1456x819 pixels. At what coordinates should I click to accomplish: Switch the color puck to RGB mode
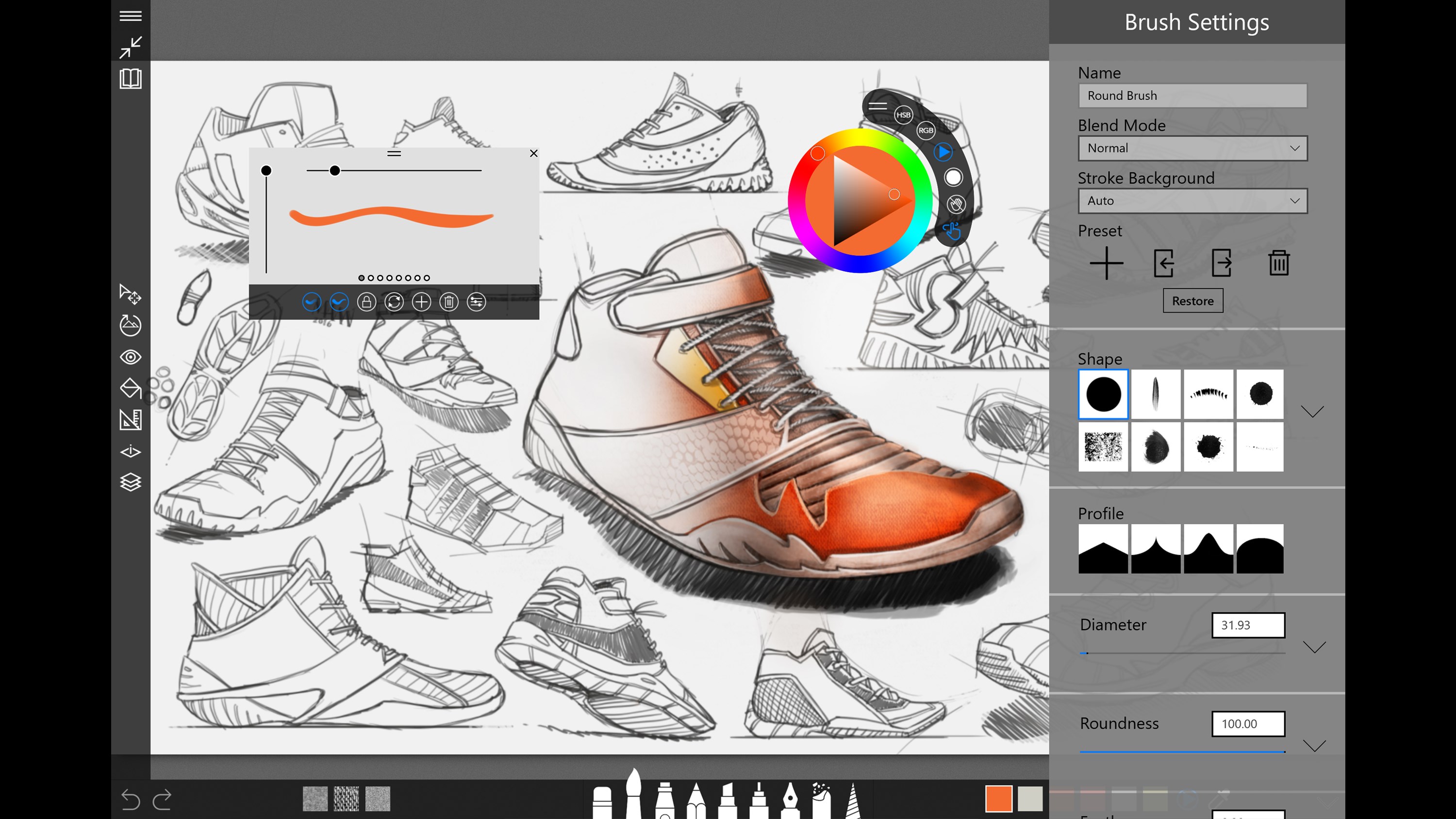pyautogui.click(x=926, y=131)
